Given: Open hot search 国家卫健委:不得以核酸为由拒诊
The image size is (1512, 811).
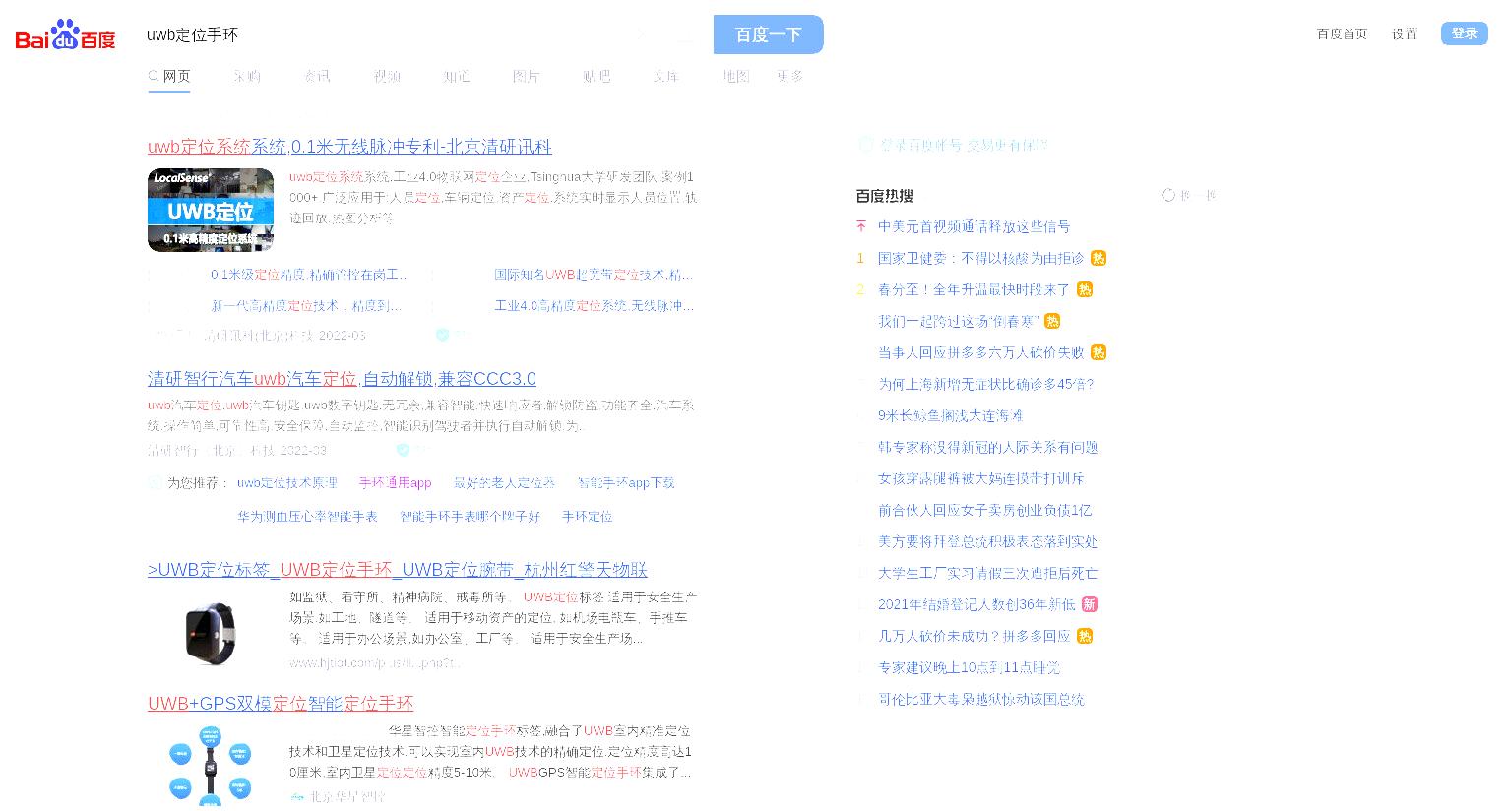Looking at the screenshot, I should point(980,258).
